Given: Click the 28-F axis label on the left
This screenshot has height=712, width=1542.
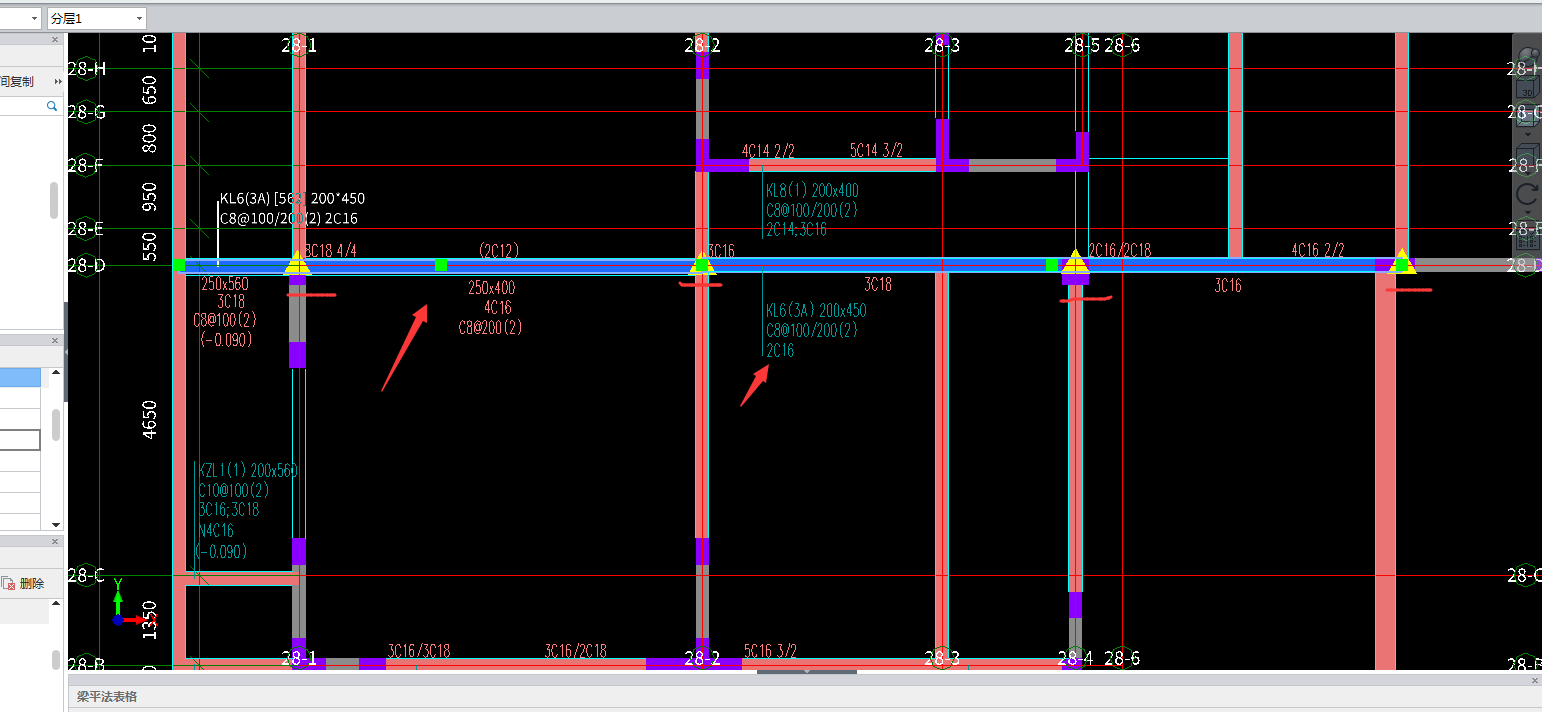Looking at the screenshot, I should click(x=86, y=165).
